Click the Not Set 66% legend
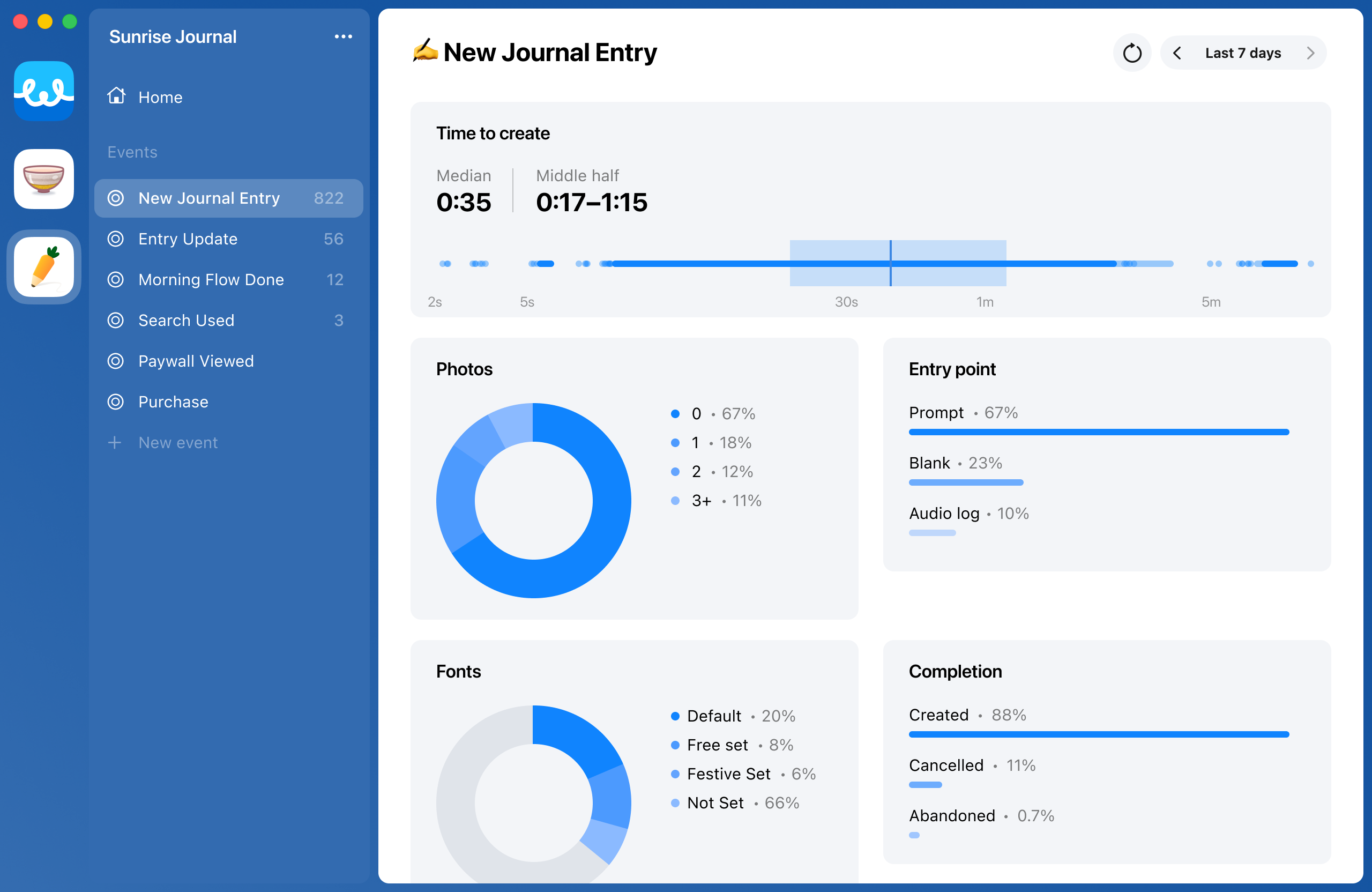The image size is (1372, 892). pyautogui.click(x=735, y=802)
